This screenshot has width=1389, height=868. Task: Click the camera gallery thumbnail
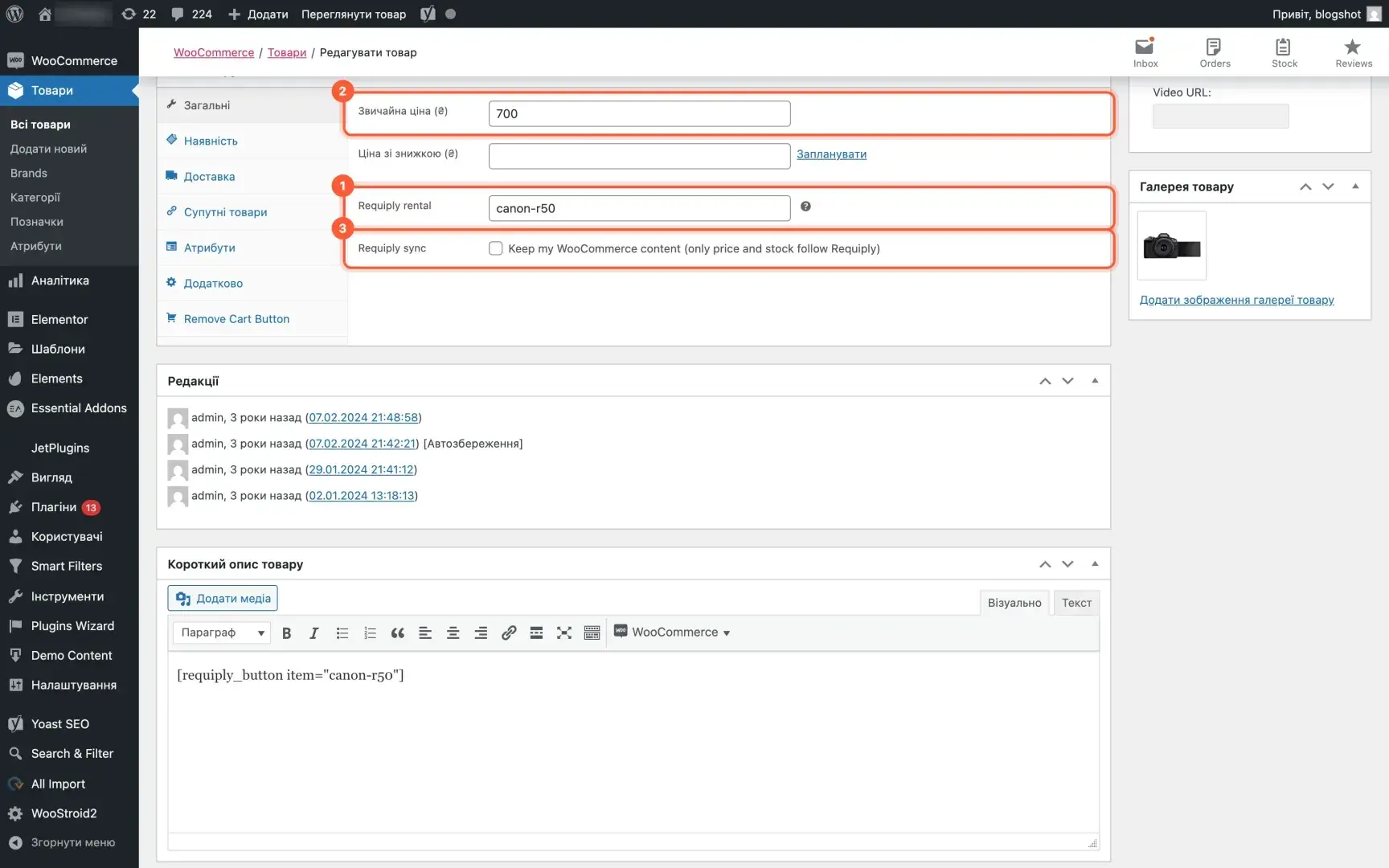click(1171, 246)
